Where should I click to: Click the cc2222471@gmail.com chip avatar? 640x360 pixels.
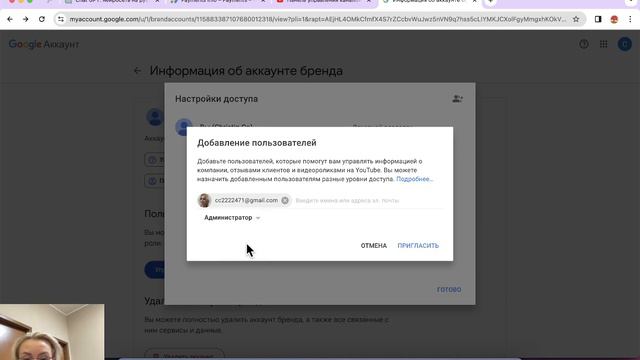click(x=204, y=200)
